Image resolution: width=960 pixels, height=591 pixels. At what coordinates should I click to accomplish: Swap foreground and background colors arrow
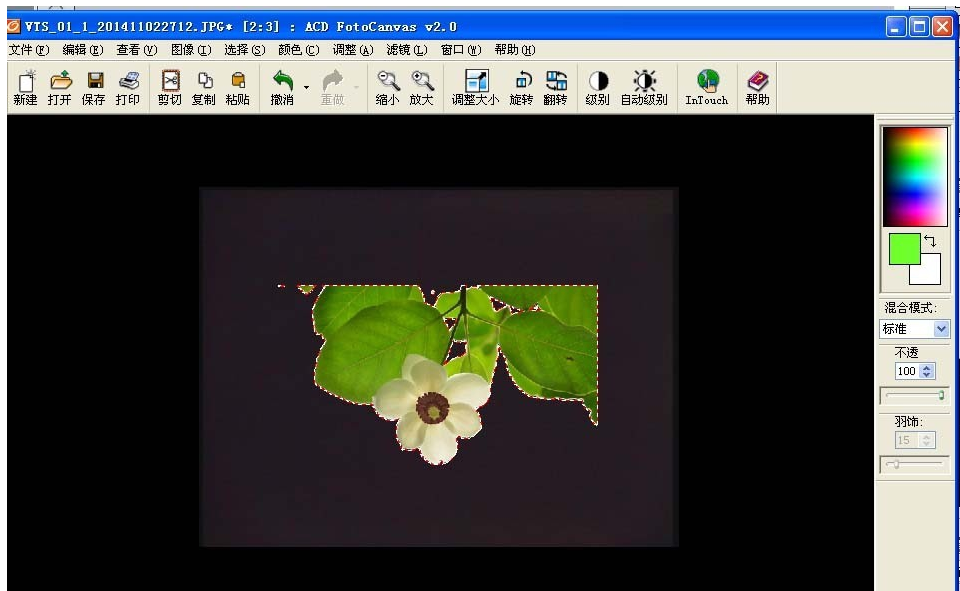coord(930,241)
